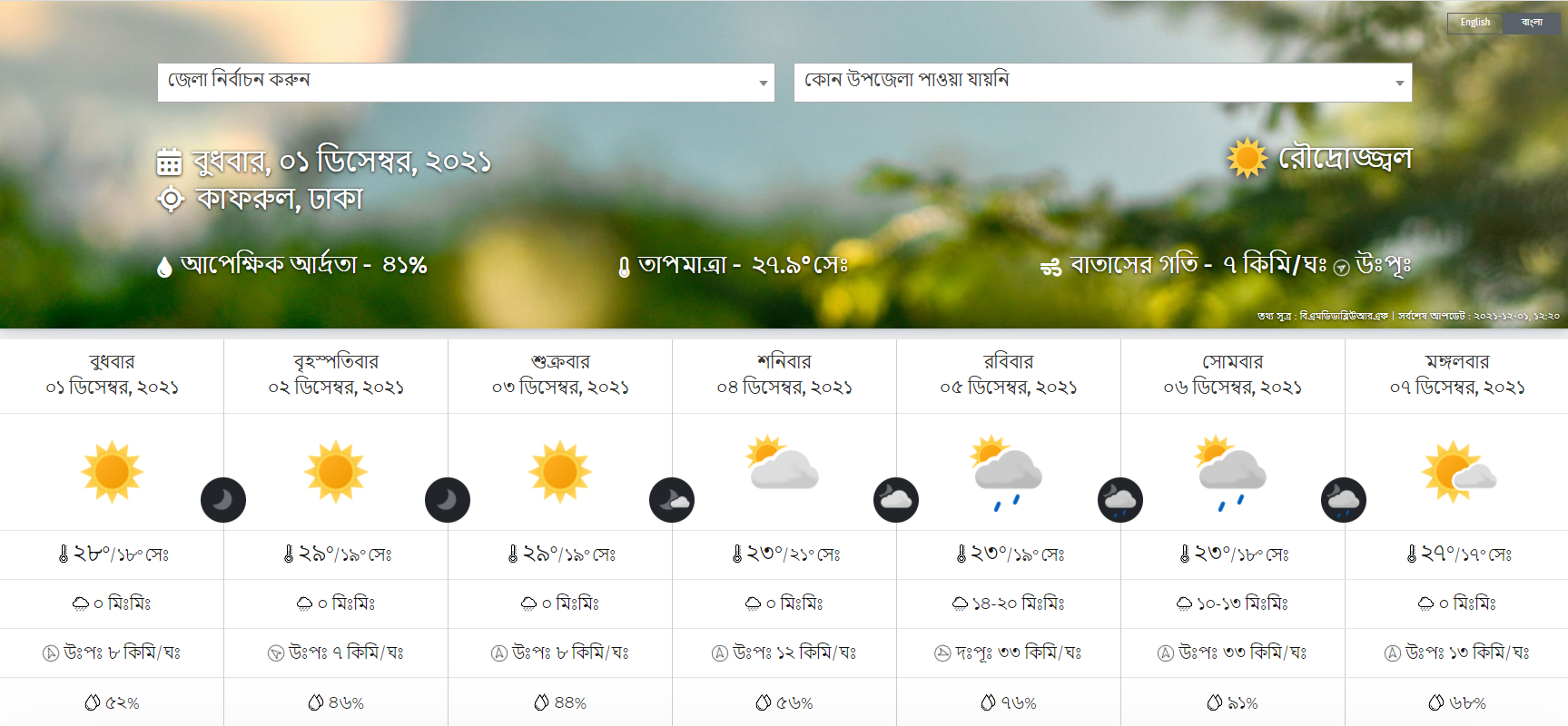Click the sun-cloud icon for মঙ্গলবার
This screenshot has height=726, width=1568.
1458,472
